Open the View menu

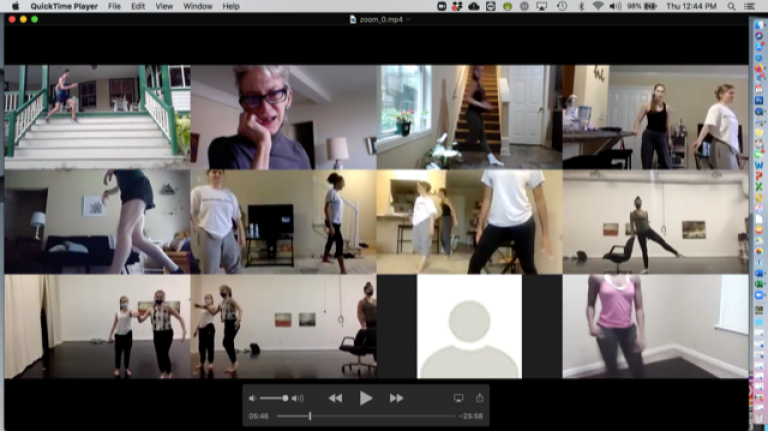163,6
